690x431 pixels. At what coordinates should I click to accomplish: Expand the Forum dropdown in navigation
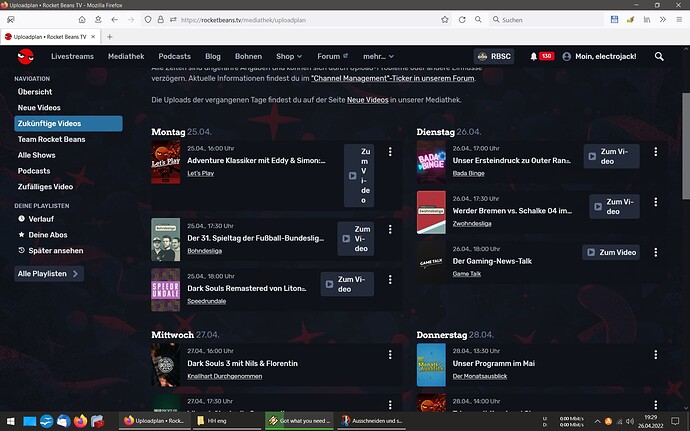(333, 57)
